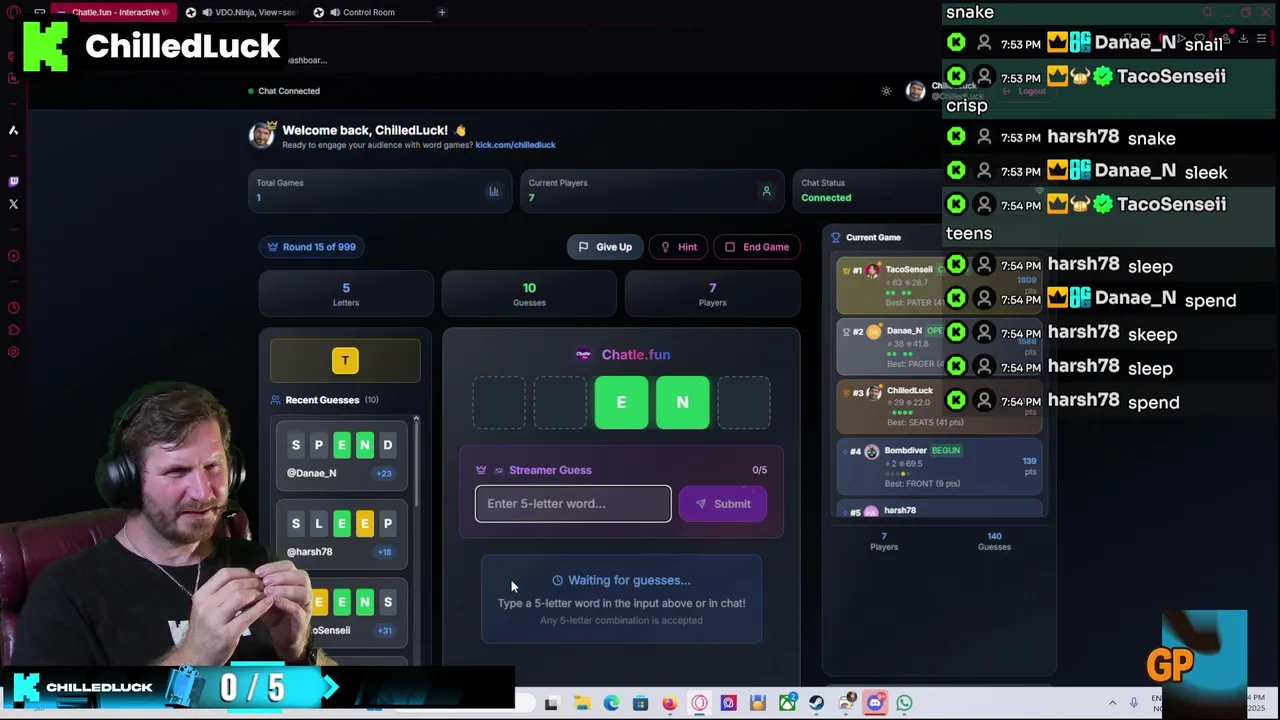This screenshot has height=720, width=1280.
Task: Click the Chatle.fun logo above board
Action: coord(583,355)
